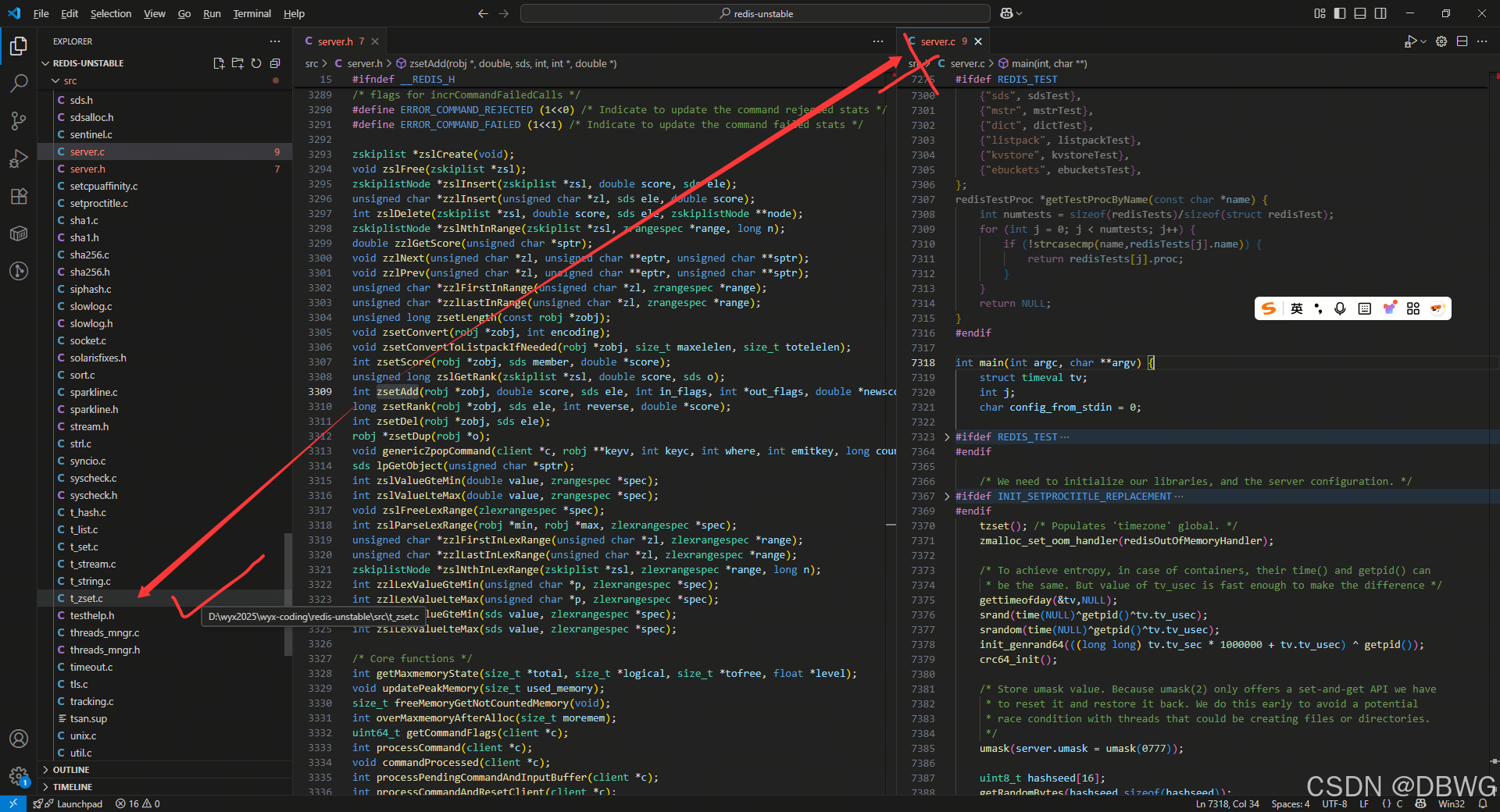Image resolution: width=1500 pixels, height=812 pixels.
Task: Click zsetAdd breadcrumb in server.h editor
Action: [506, 63]
